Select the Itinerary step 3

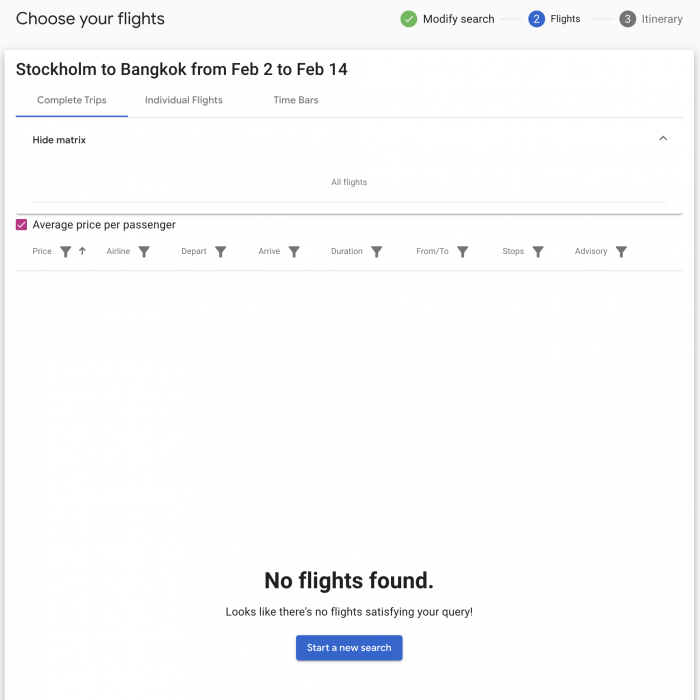pos(651,19)
